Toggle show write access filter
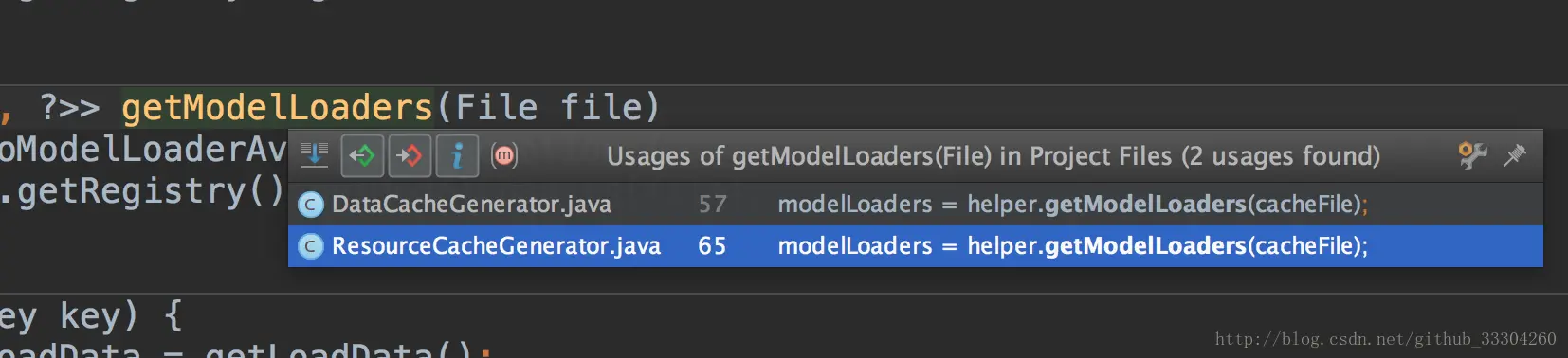This screenshot has height=358, width=1568. click(410, 155)
